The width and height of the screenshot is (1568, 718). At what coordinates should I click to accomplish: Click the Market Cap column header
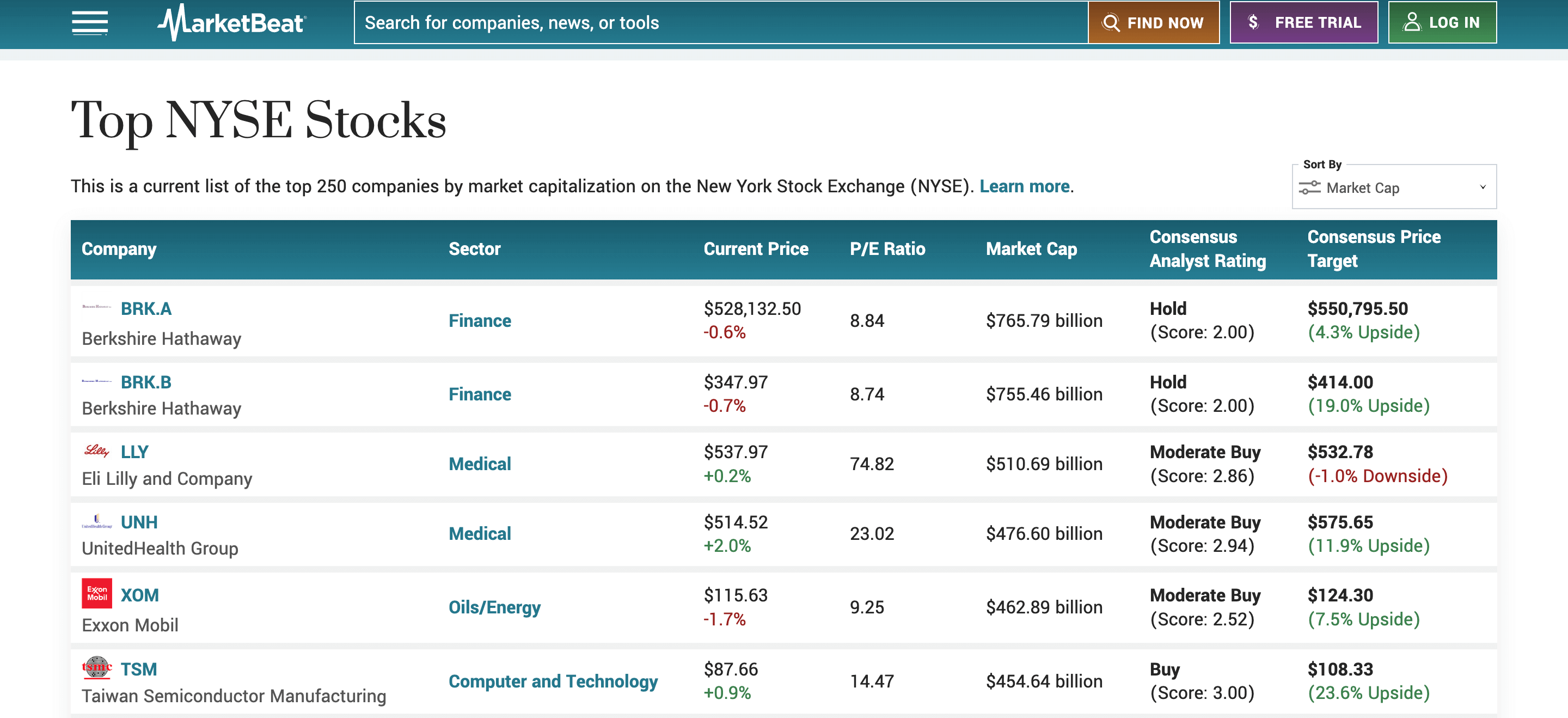1032,249
